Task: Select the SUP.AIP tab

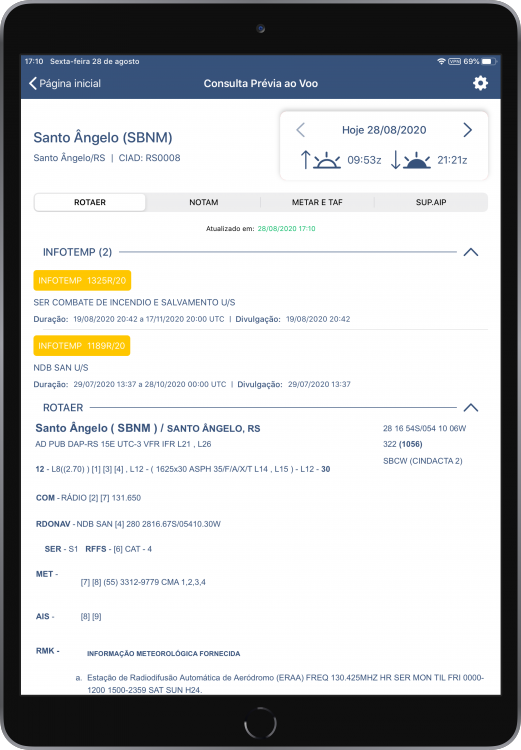Action: (x=431, y=202)
